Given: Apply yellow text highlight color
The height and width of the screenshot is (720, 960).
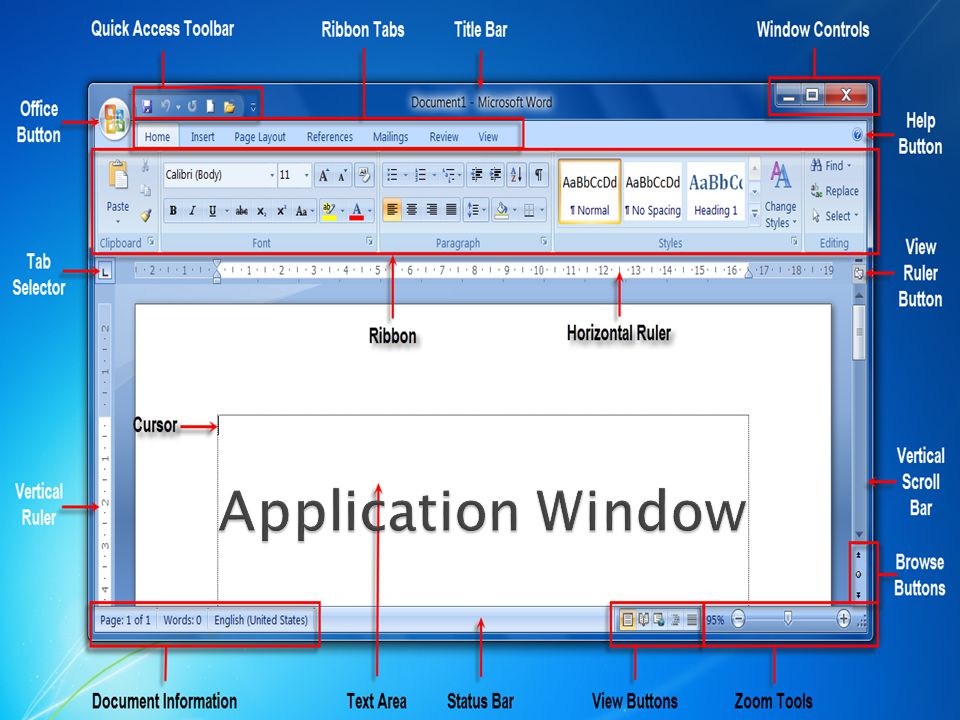Looking at the screenshot, I should [x=329, y=211].
